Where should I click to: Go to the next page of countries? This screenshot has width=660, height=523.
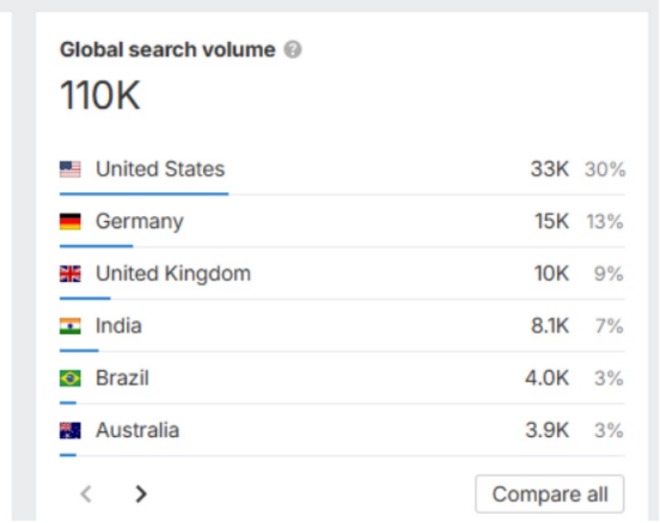pyautogui.click(x=141, y=494)
